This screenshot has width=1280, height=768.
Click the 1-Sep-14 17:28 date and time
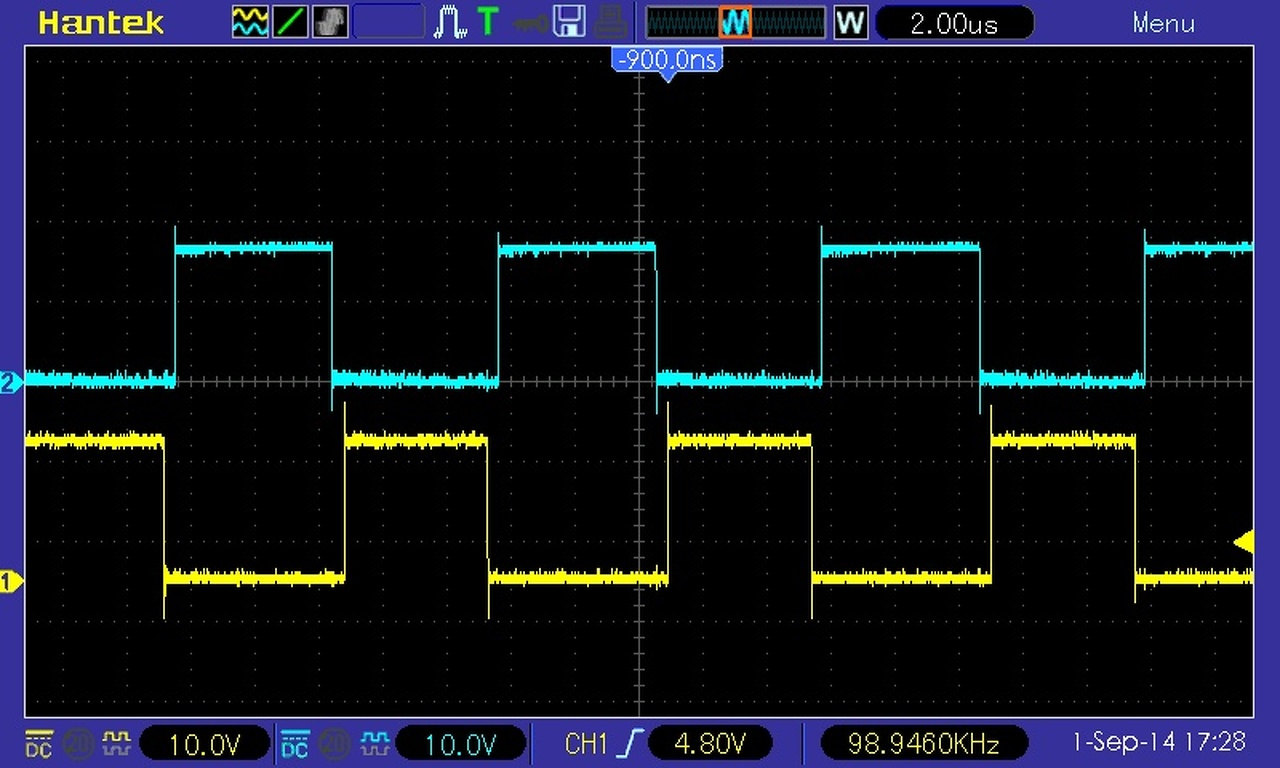pos(1159,742)
